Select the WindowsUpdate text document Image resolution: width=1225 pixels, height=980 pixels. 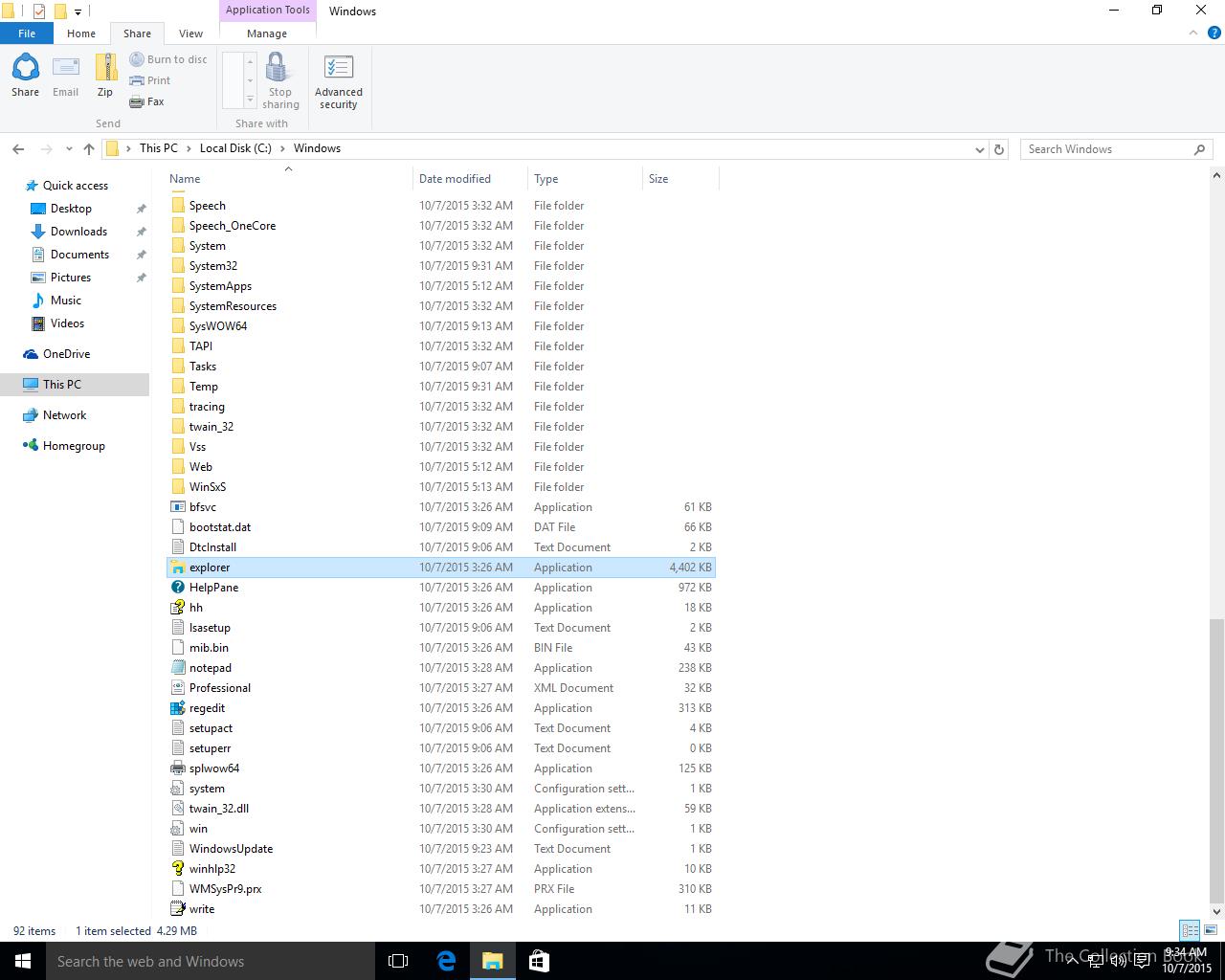pyautogui.click(x=441, y=849)
